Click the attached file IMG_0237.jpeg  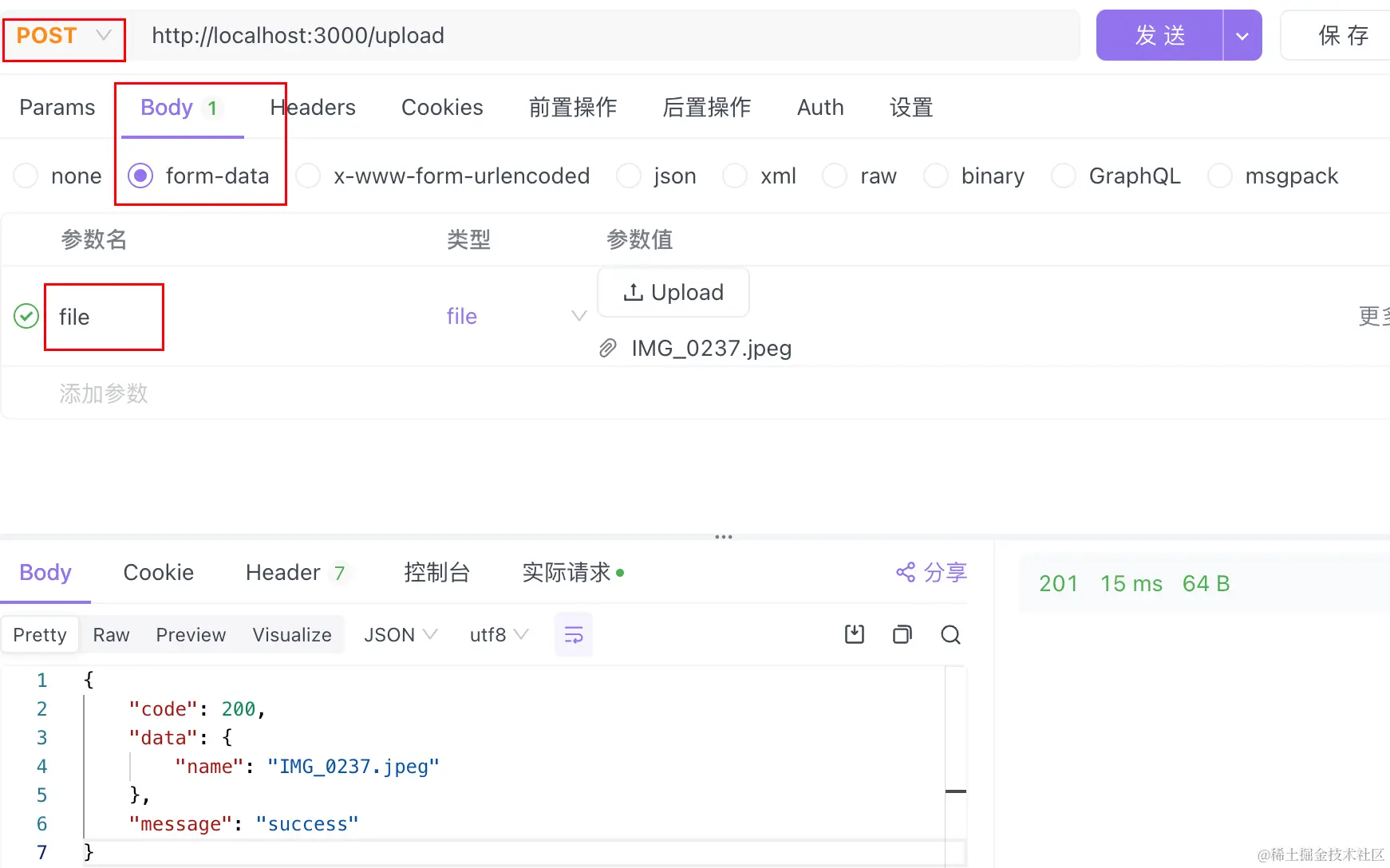pyautogui.click(x=712, y=348)
